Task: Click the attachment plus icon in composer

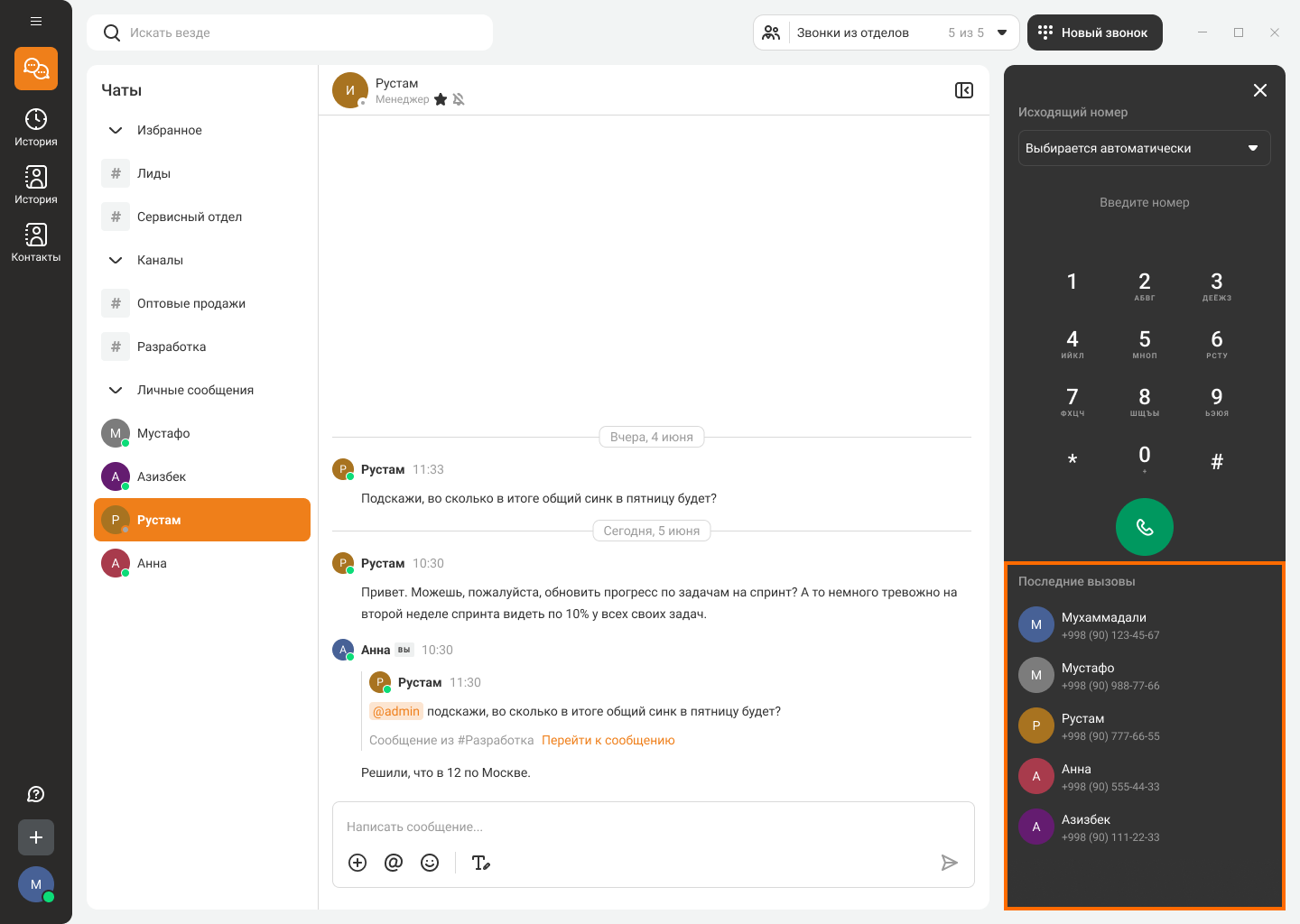Action: 357,863
